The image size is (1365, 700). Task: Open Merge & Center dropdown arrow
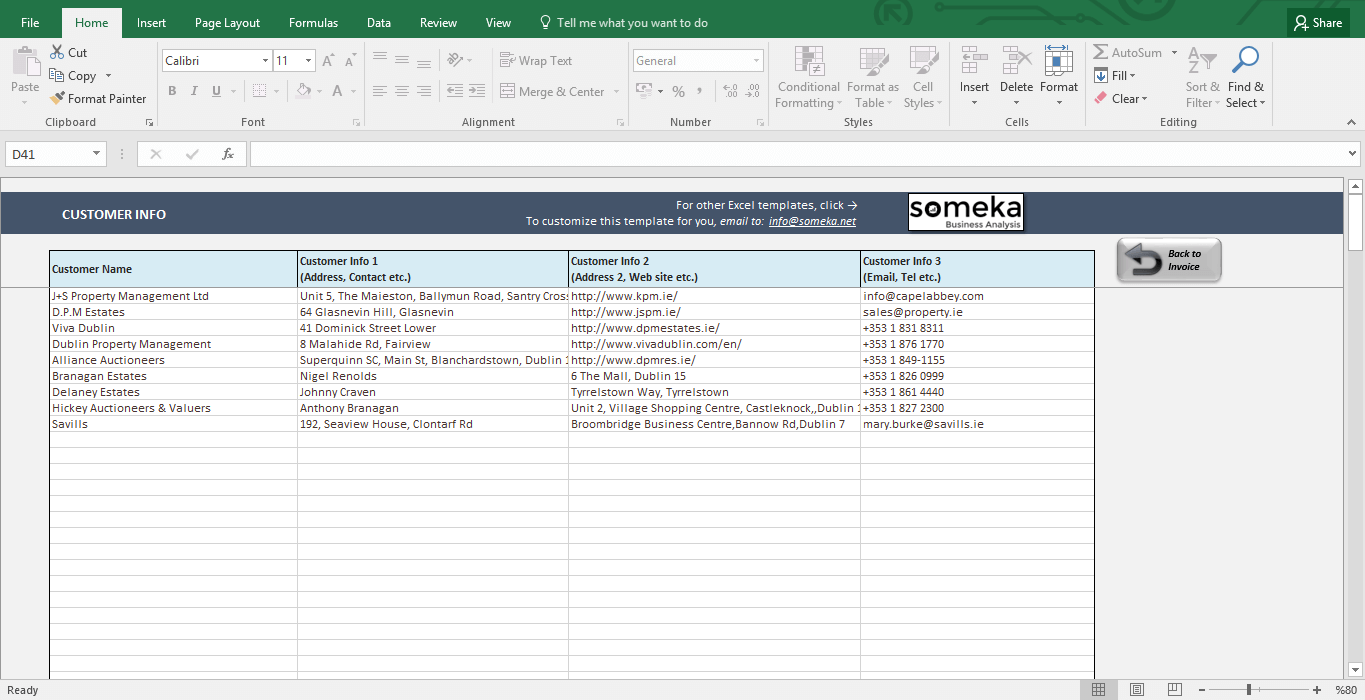tap(616, 91)
